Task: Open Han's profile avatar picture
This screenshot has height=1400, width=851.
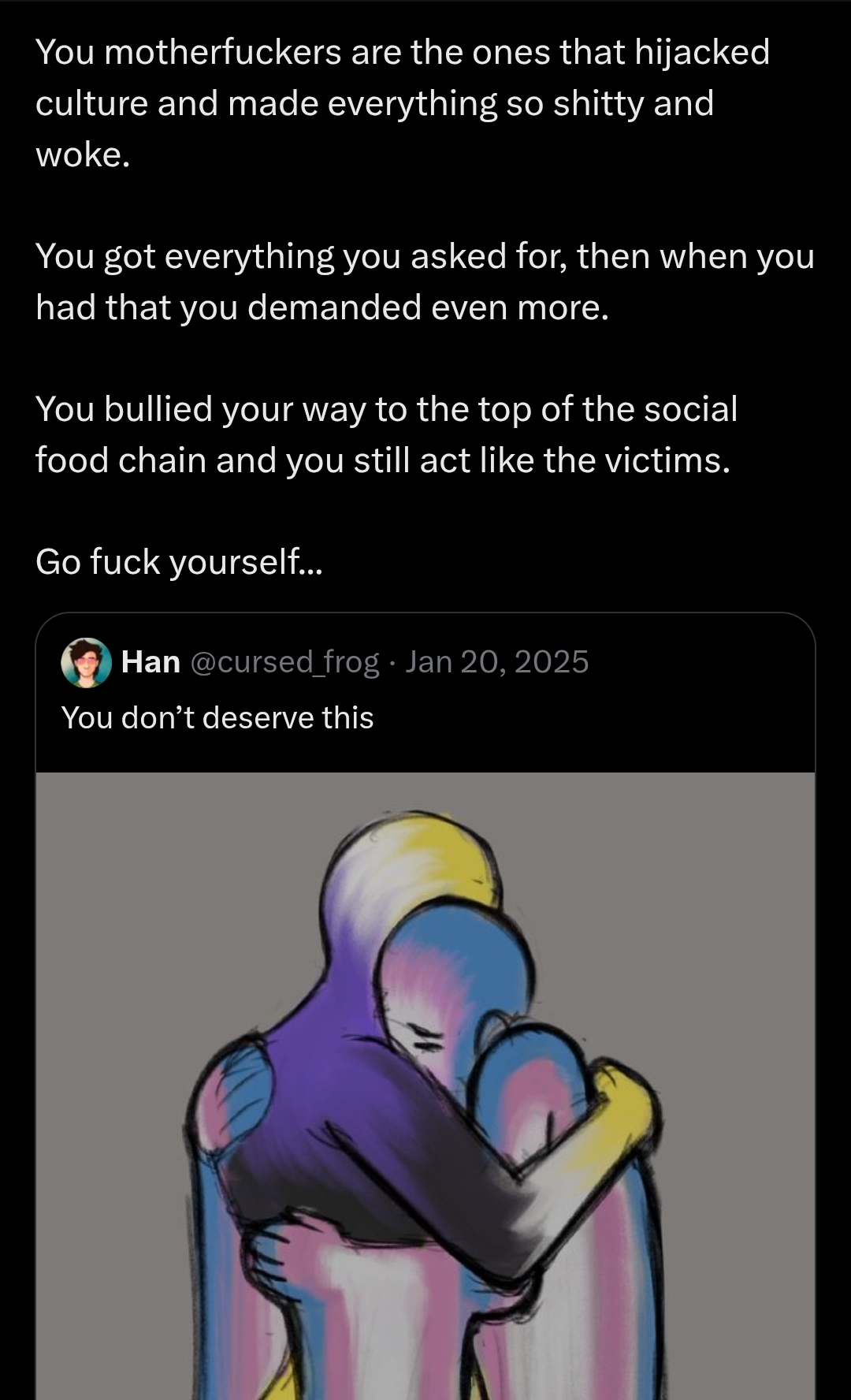Action: (x=86, y=662)
